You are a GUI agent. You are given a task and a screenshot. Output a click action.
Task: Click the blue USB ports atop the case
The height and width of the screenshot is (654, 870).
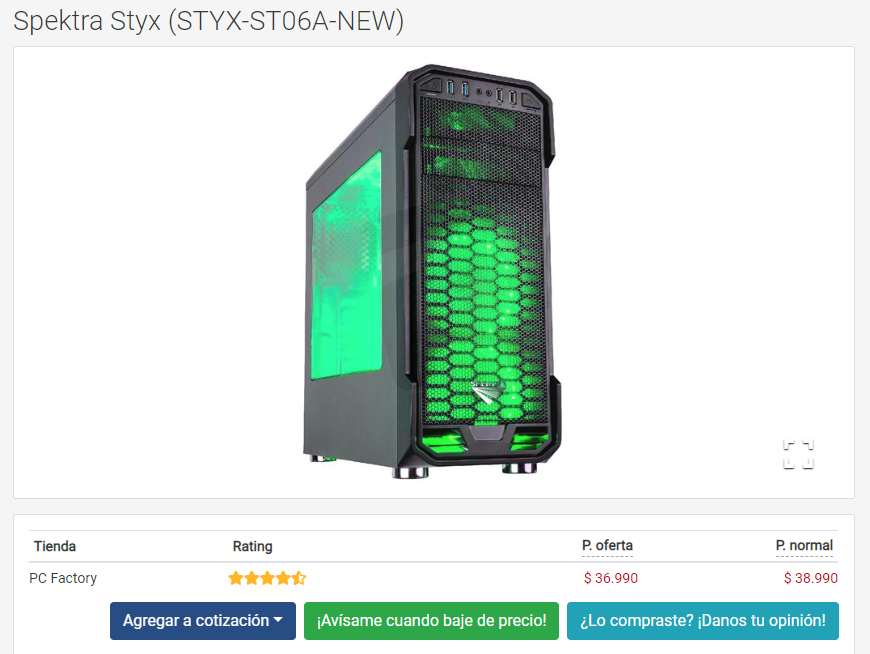(x=458, y=89)
